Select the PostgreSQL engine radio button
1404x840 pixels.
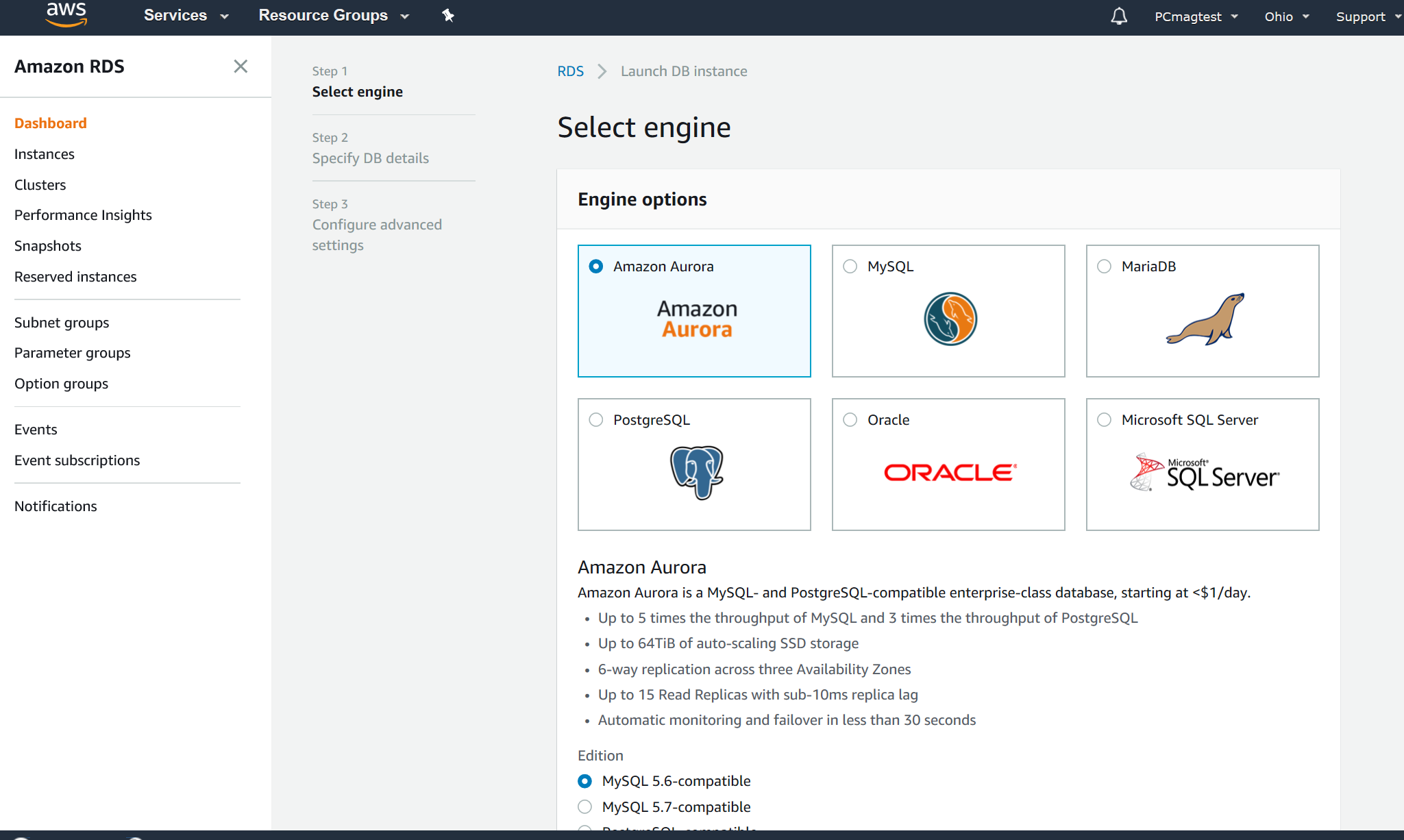pos(596,420)
